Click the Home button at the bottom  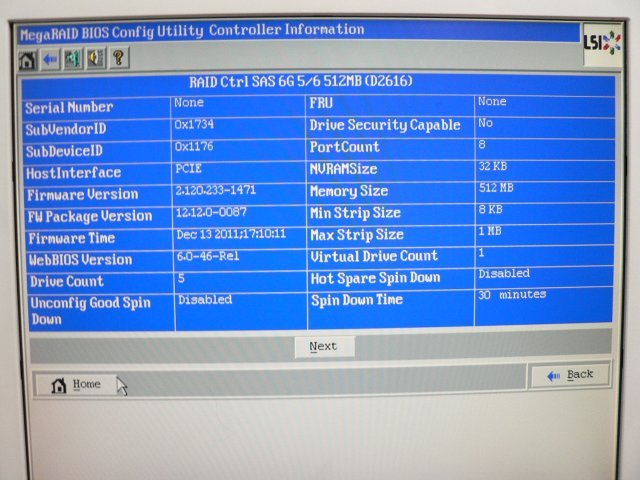(x=76, y=384)
